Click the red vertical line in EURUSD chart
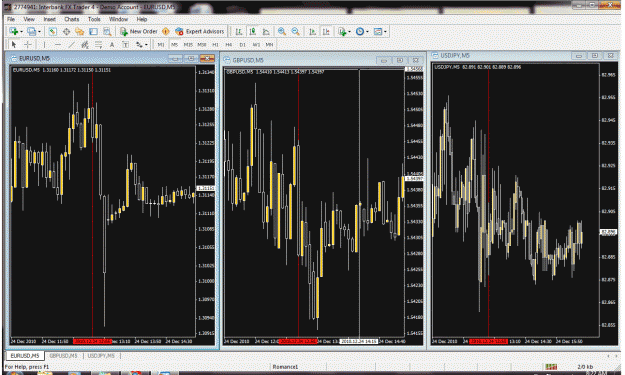Image resolution: width=625 pixels, height=375 pixels. pyautogui.click(x=92, y=203)
